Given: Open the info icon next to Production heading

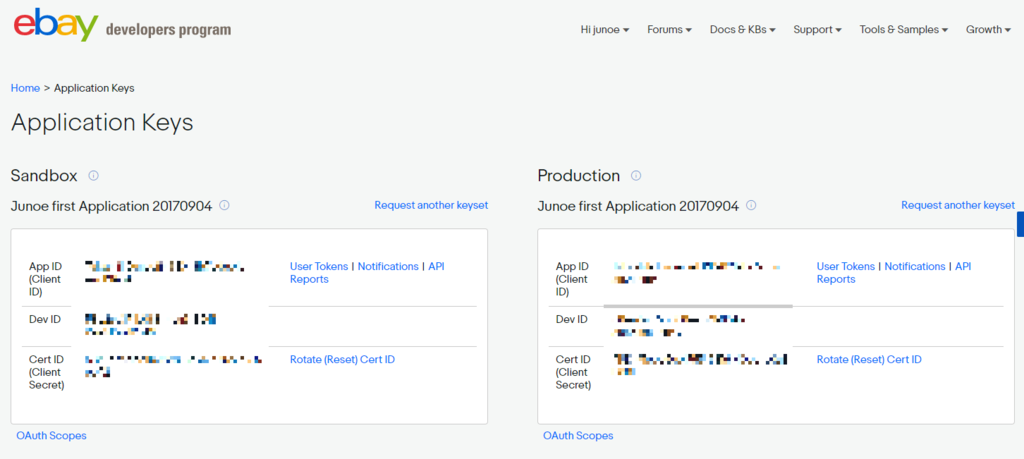Looking at the screenshot, I should [x=636, y=176].
